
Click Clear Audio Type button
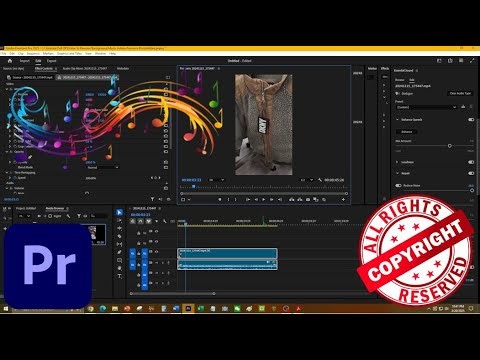click(460, 93)
